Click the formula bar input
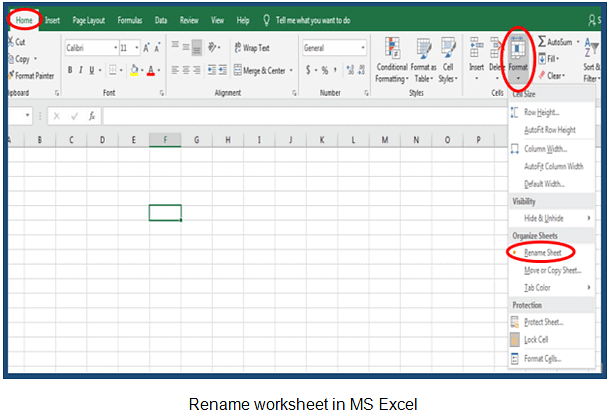The height and width of the screenshot is (417, 612). click(x=305, y=116)
